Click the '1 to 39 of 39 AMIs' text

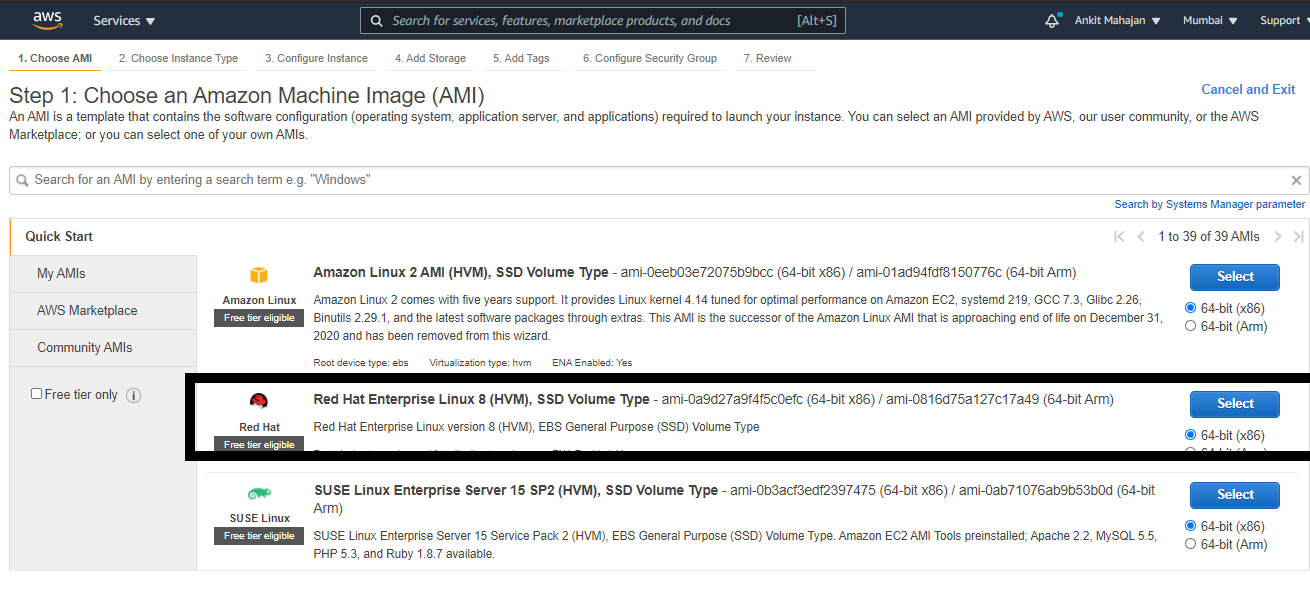click(x=1209, y=237)
